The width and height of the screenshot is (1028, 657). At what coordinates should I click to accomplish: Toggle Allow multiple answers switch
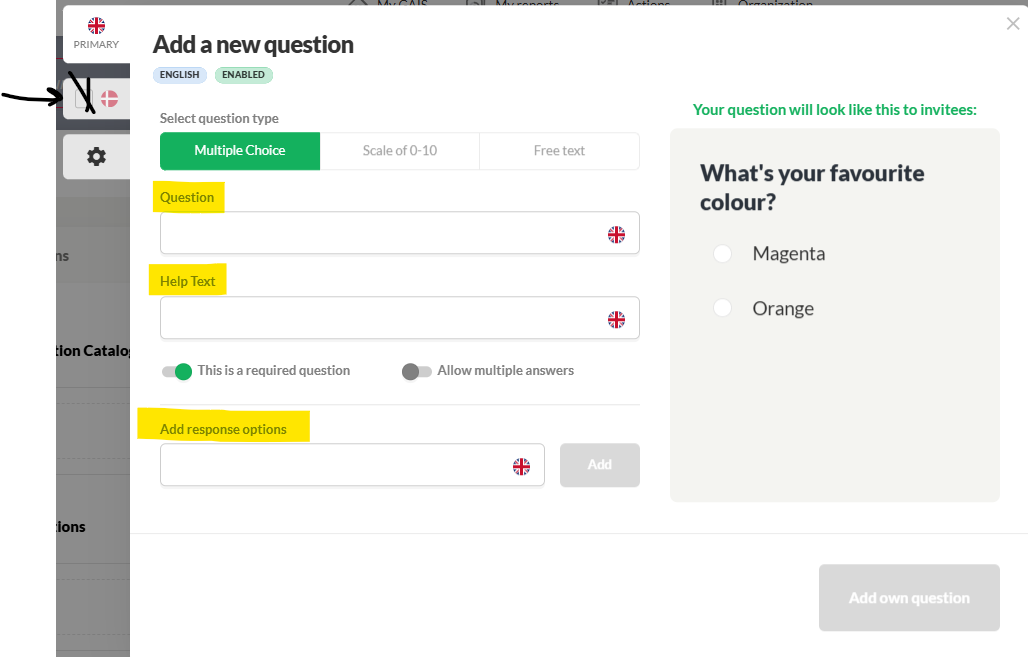[416, 371]
